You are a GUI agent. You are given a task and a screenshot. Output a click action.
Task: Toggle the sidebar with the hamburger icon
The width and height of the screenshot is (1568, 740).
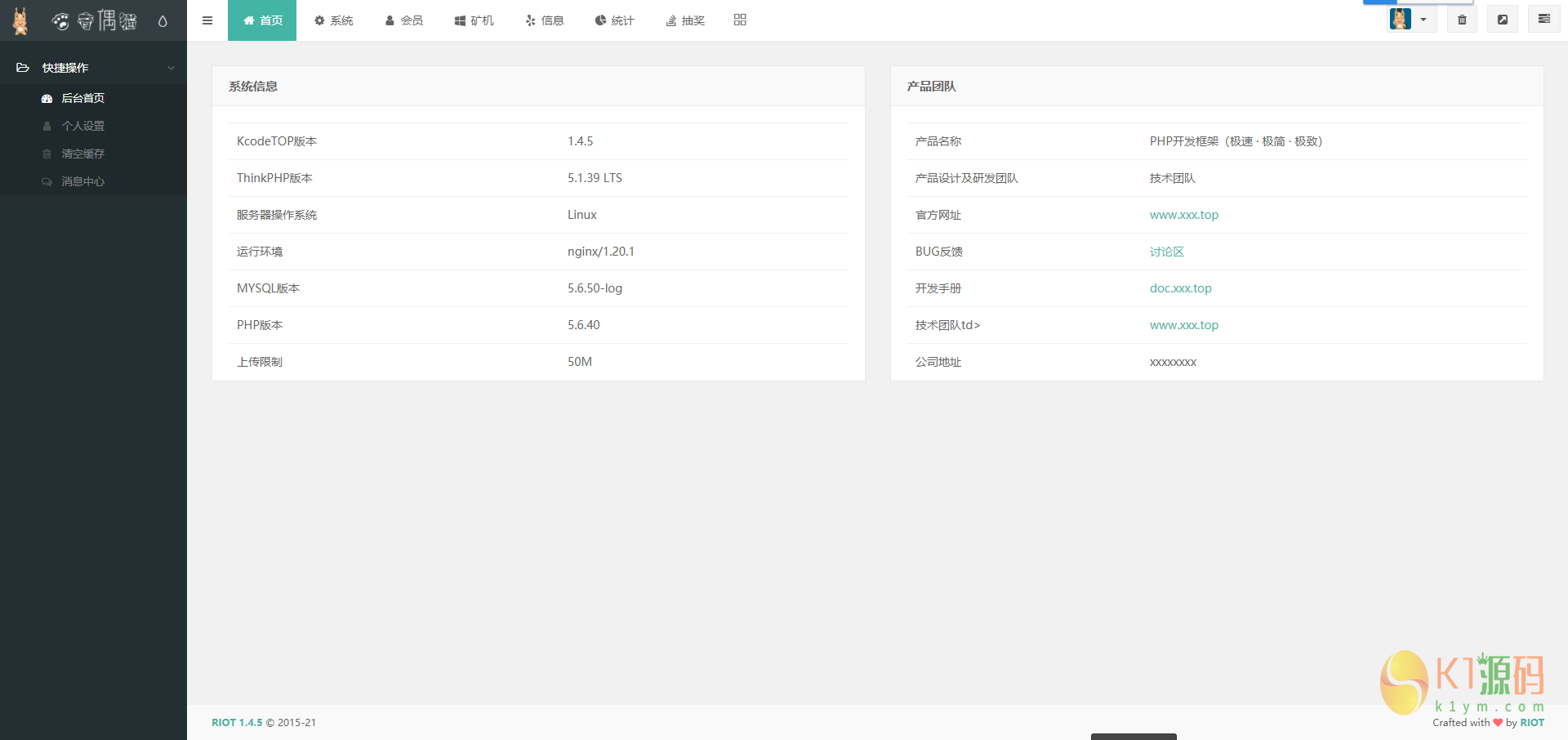coord(207,20)
